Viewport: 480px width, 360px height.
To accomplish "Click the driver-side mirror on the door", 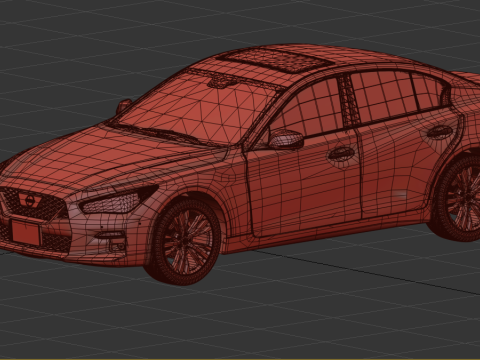I will pos(286,139).
